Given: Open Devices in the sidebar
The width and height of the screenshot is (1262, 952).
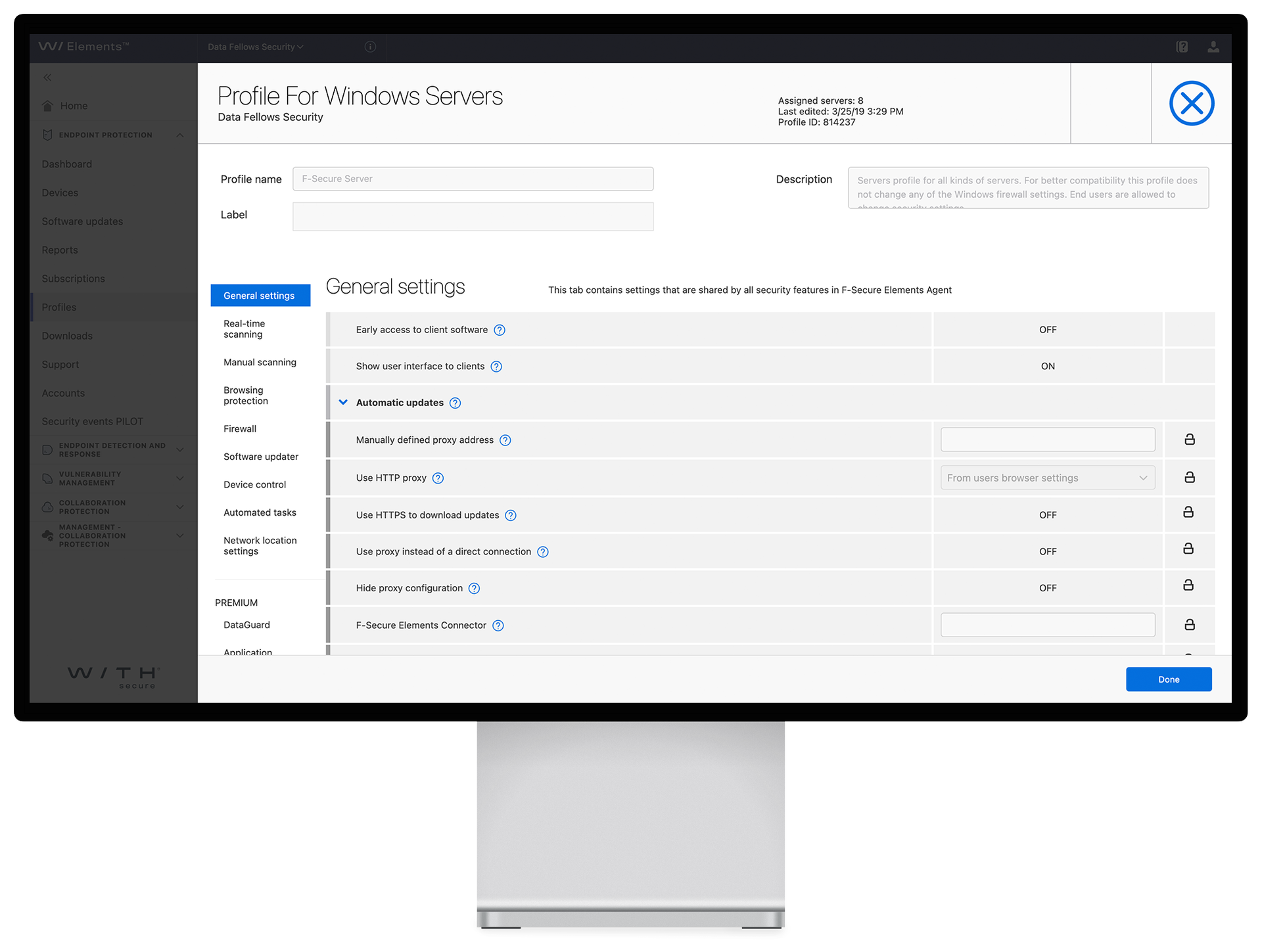Looking at the screenshot, I should pos(60,193).
